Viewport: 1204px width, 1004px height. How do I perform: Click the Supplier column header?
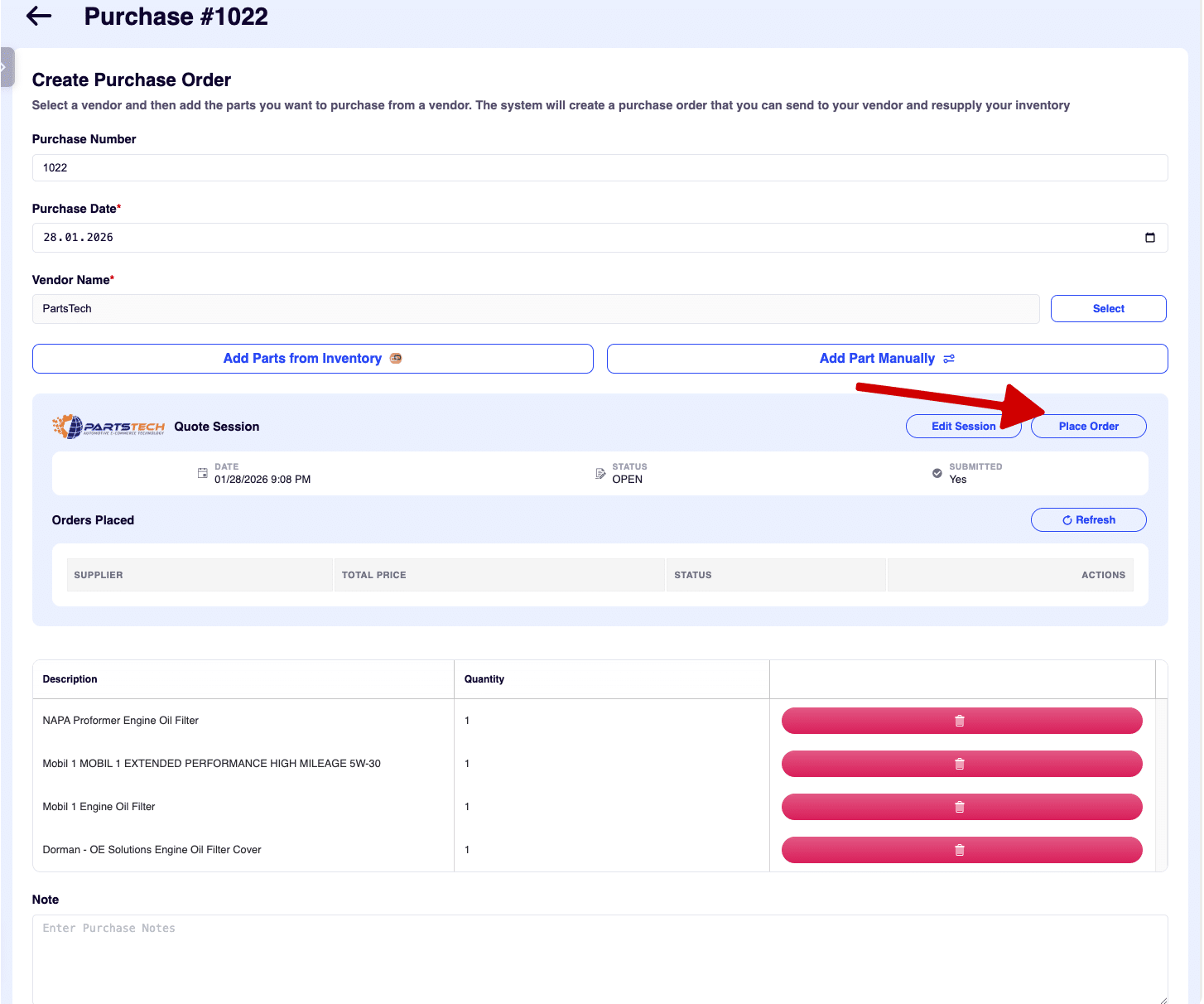tap(99, 575)
